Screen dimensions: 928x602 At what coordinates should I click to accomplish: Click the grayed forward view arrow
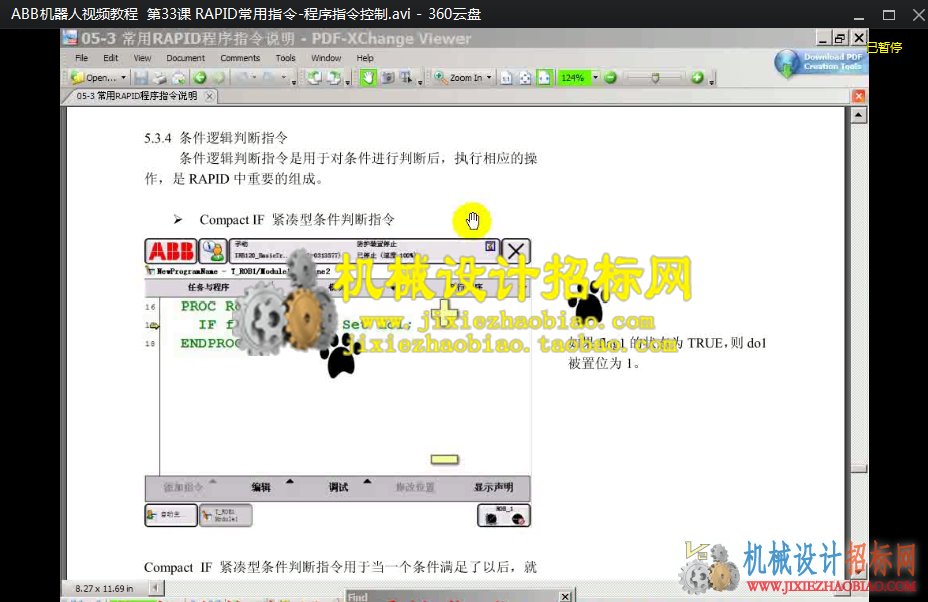click(x=218, y=78)
